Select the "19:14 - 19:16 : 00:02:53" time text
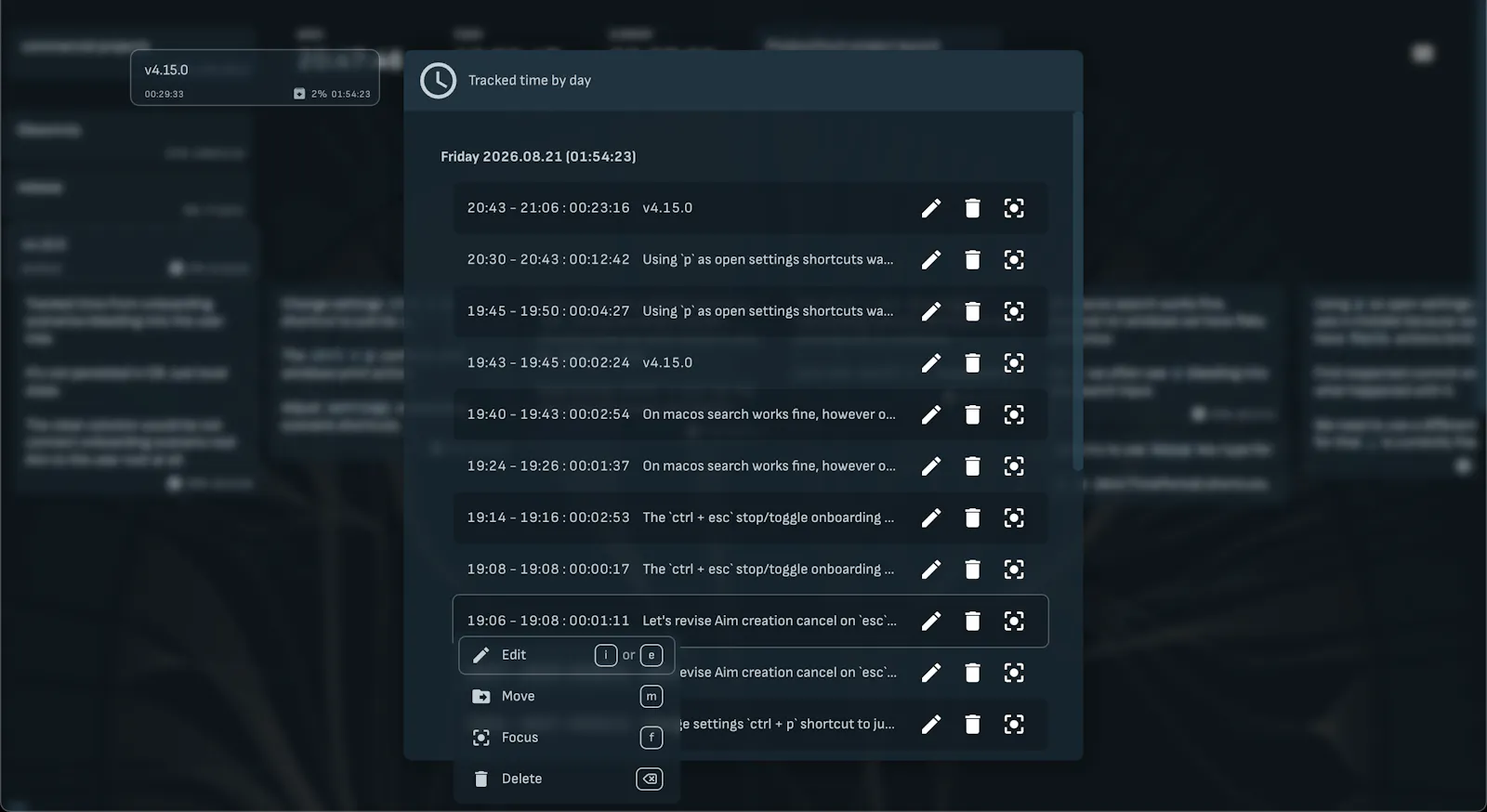The width and height of the screenshot is (1487, 812). pos(548,517)
